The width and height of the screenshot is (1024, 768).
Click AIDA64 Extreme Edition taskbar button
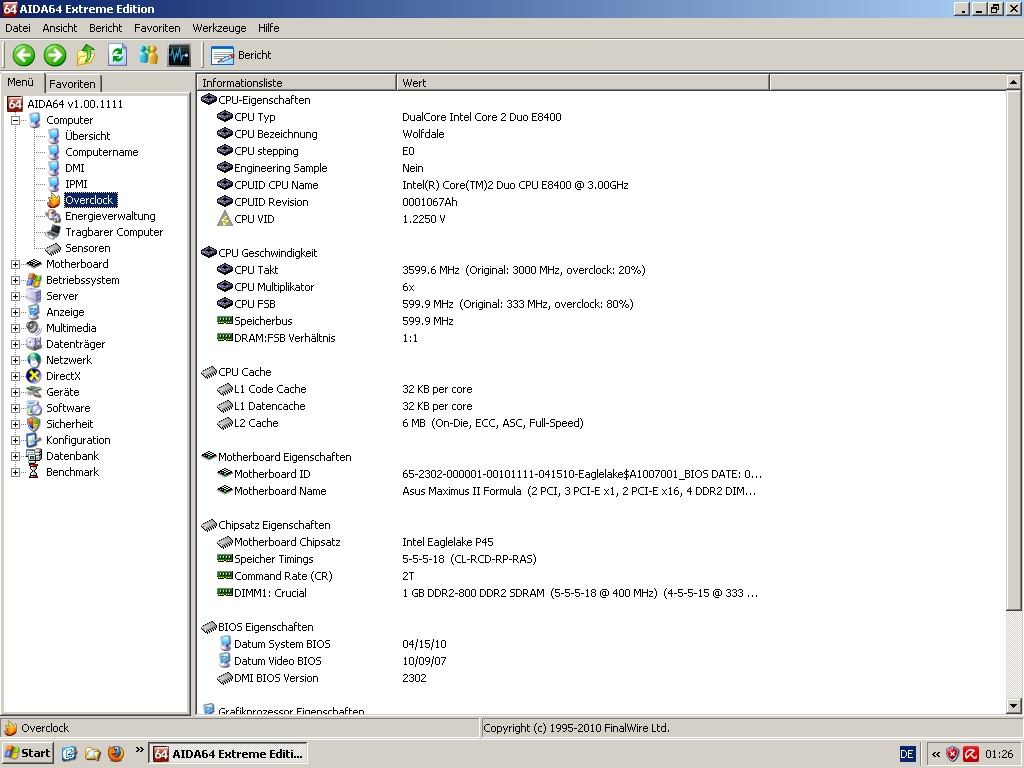(x=228, y=754)
